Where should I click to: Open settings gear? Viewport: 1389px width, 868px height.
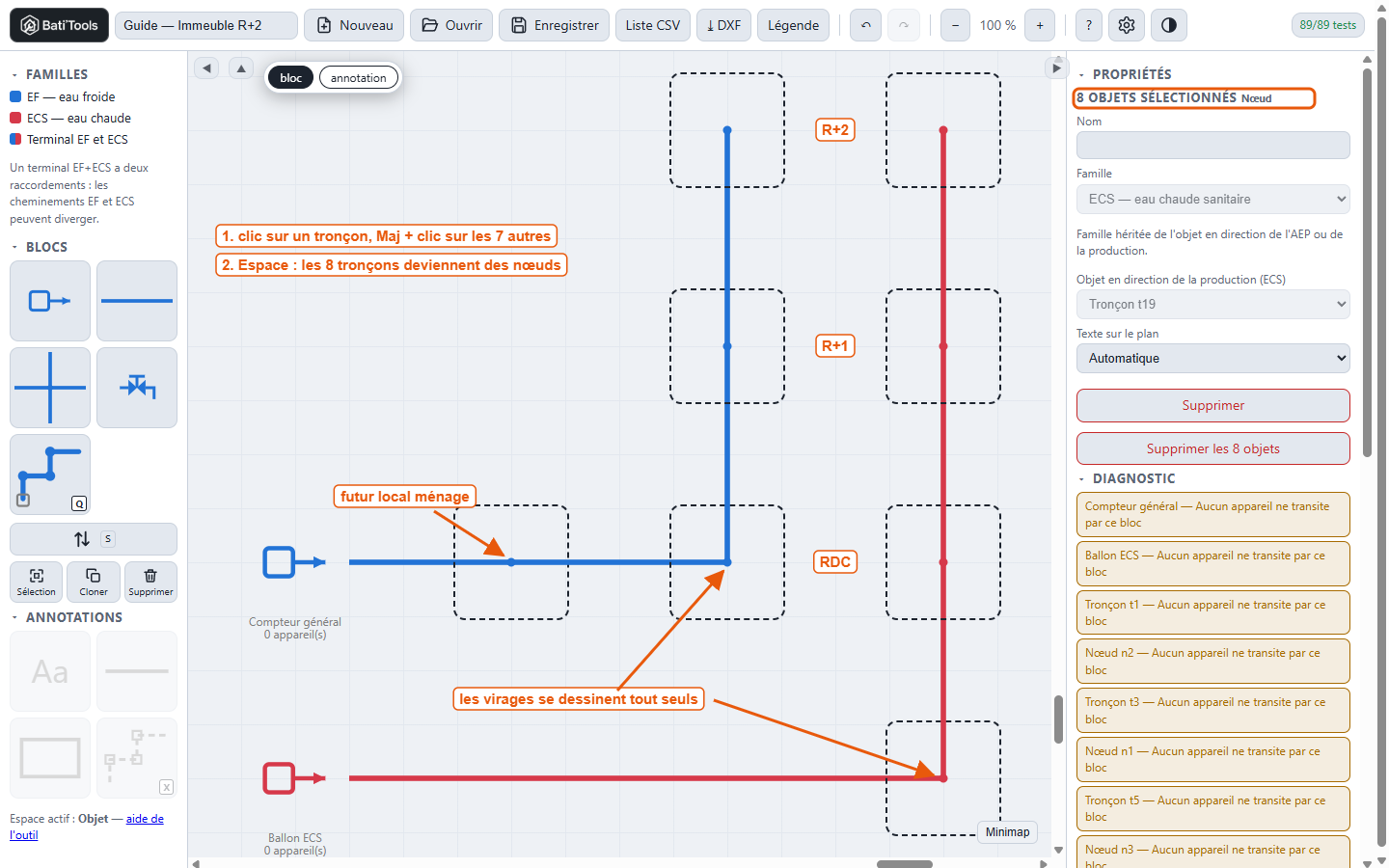click(1127, 25)
